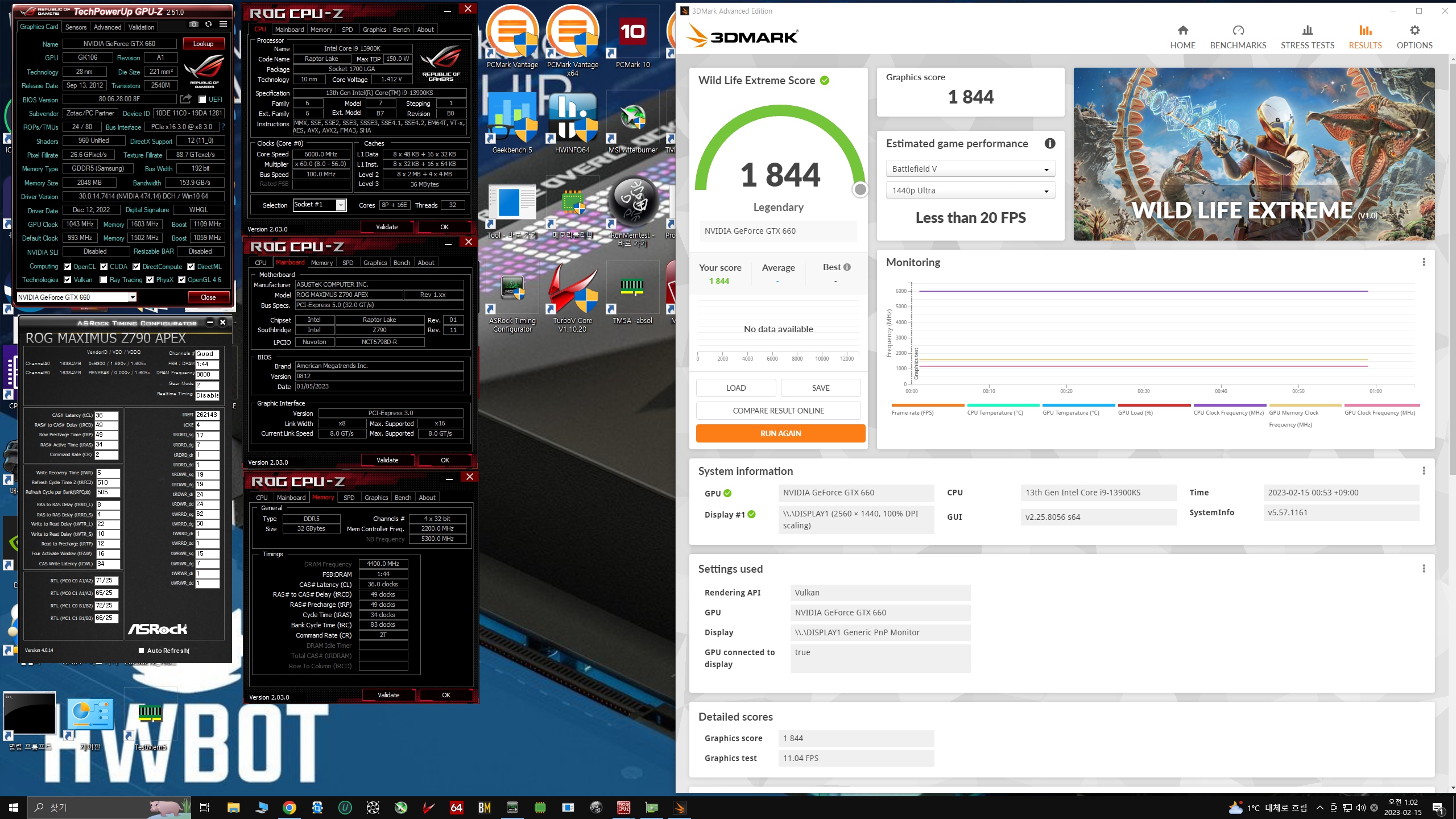This screenshot has height=819, width=1456.
Task: Toggle the CUDA checkbox
Action: pos(104,267)
